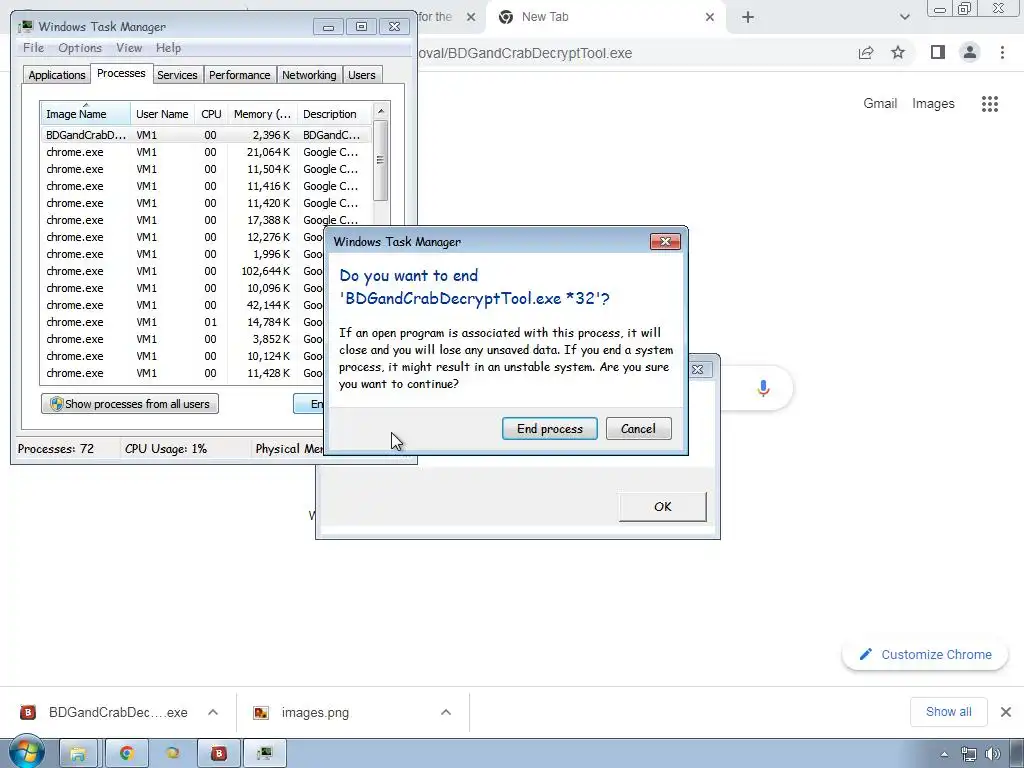Expand options for images.png download
The width and height of the screenshot is (1024, 768).
446,712
